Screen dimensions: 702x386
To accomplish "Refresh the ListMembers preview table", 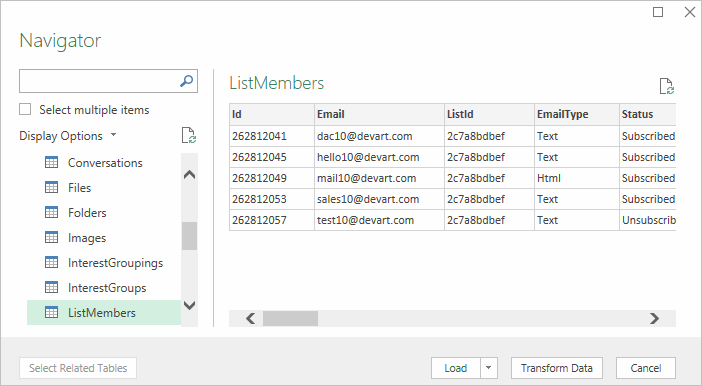I will coord(667,86).
